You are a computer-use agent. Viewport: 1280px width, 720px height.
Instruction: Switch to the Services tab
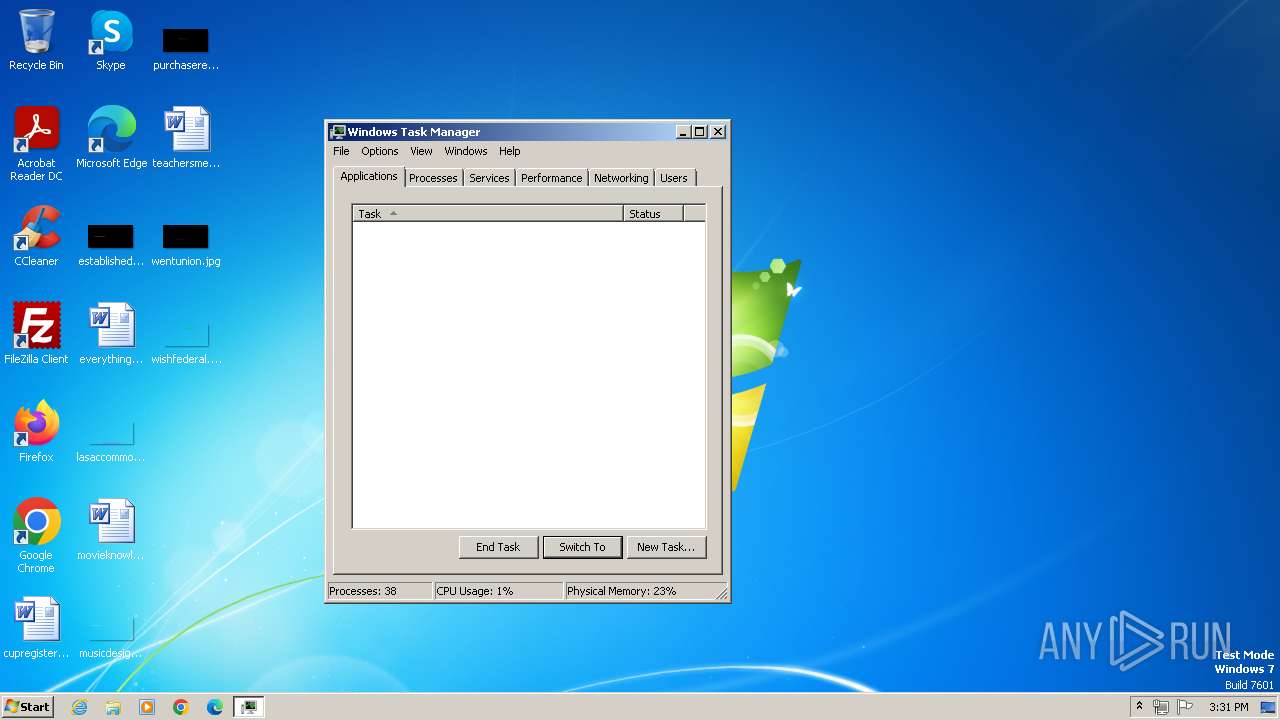489,178
